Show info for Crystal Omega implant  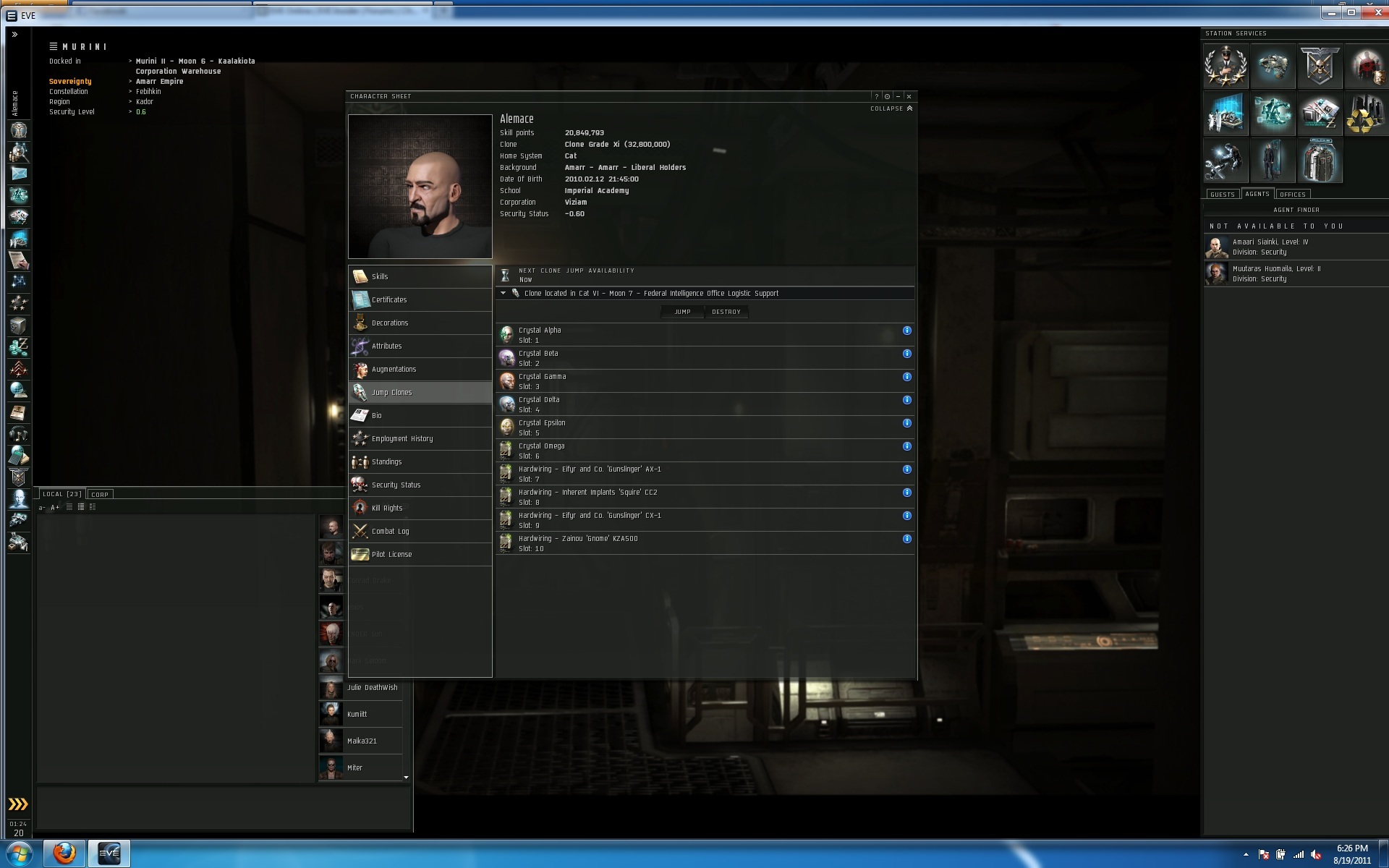click(906, 446)
